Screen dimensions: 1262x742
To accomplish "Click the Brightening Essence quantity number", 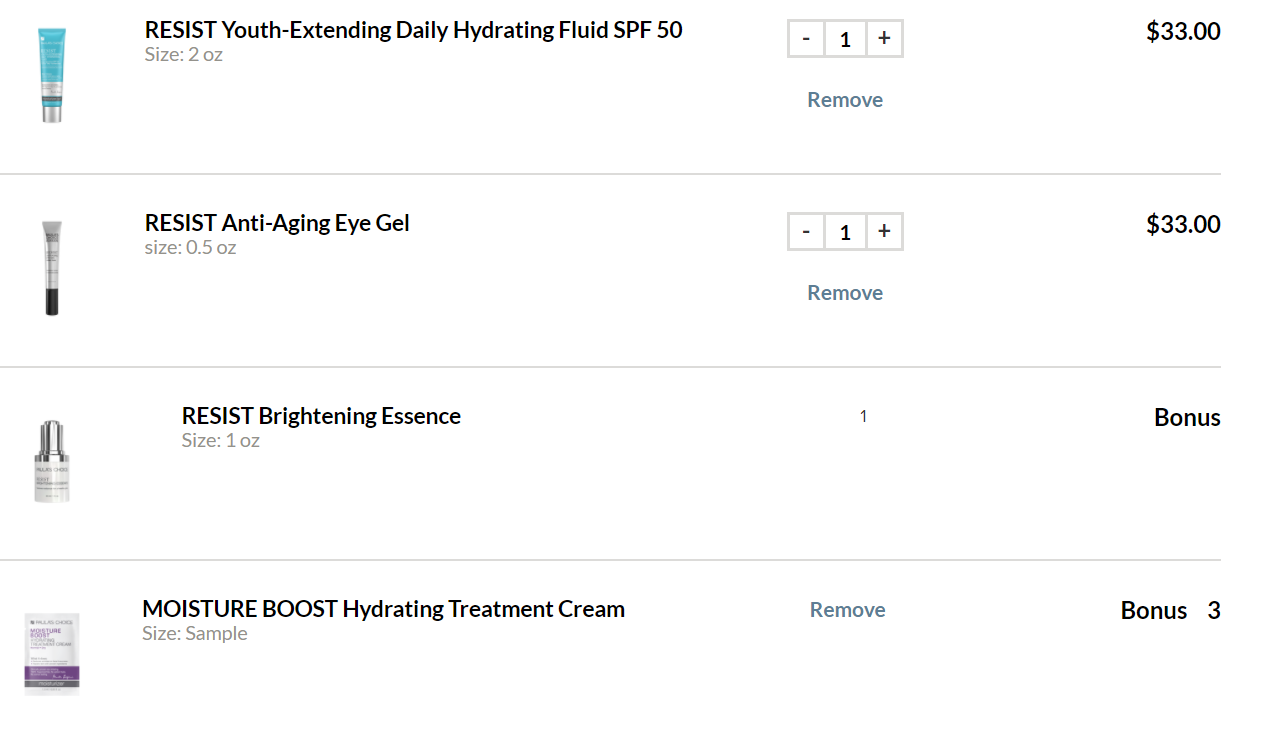I will 863,416.
